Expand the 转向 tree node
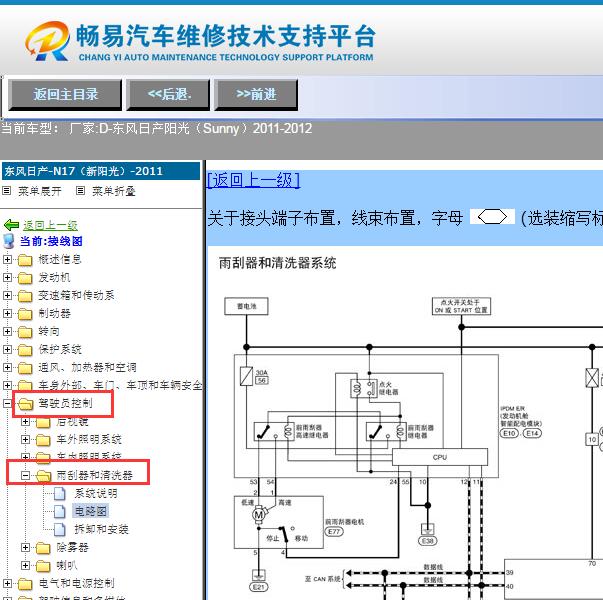 coord(7,332)
